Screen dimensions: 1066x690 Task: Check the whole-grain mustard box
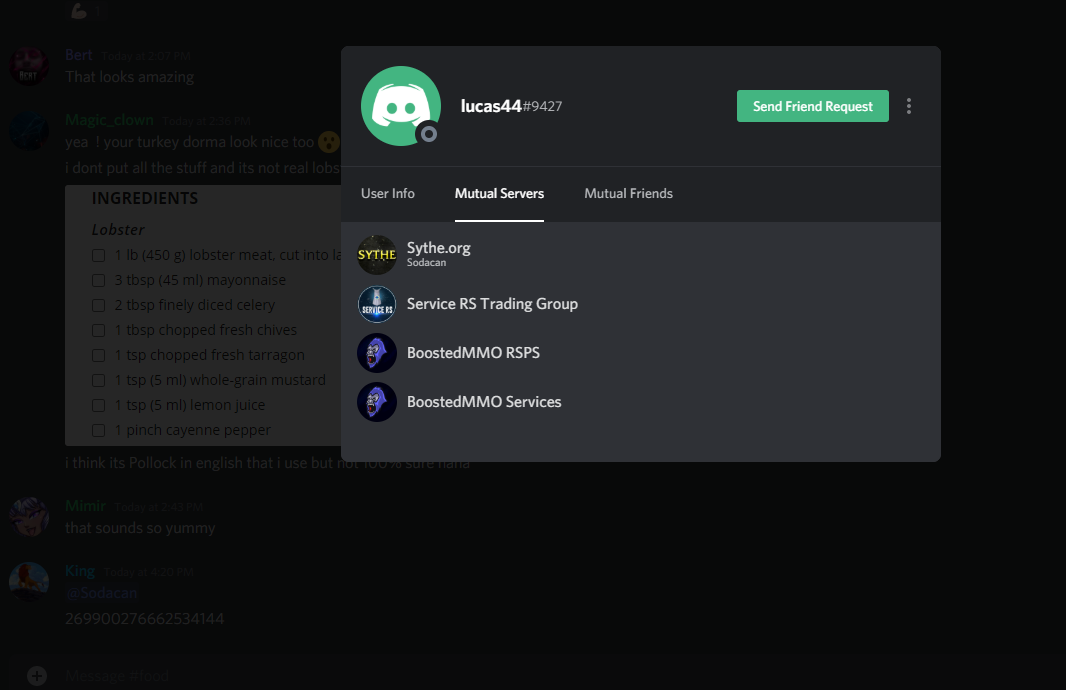pos(99,381)
